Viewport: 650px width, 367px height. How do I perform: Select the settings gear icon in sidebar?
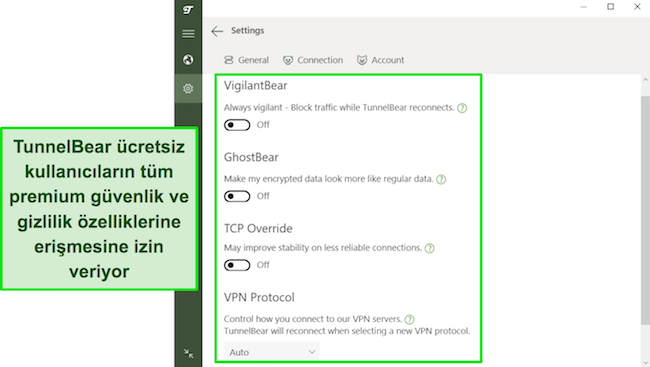(188, 88)
